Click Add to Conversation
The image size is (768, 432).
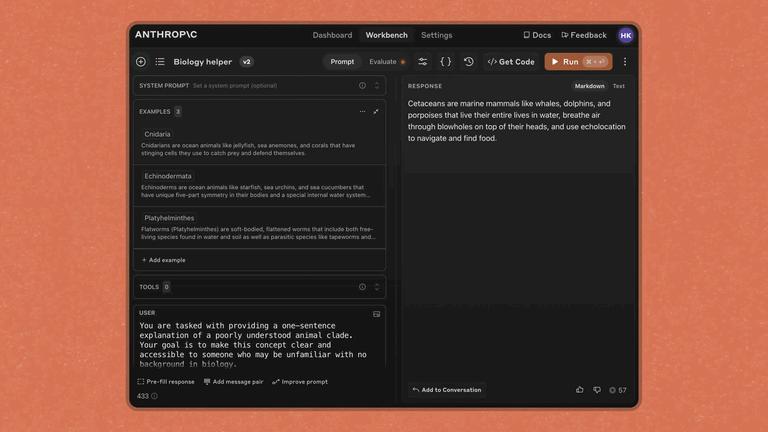tap(447, 390)
